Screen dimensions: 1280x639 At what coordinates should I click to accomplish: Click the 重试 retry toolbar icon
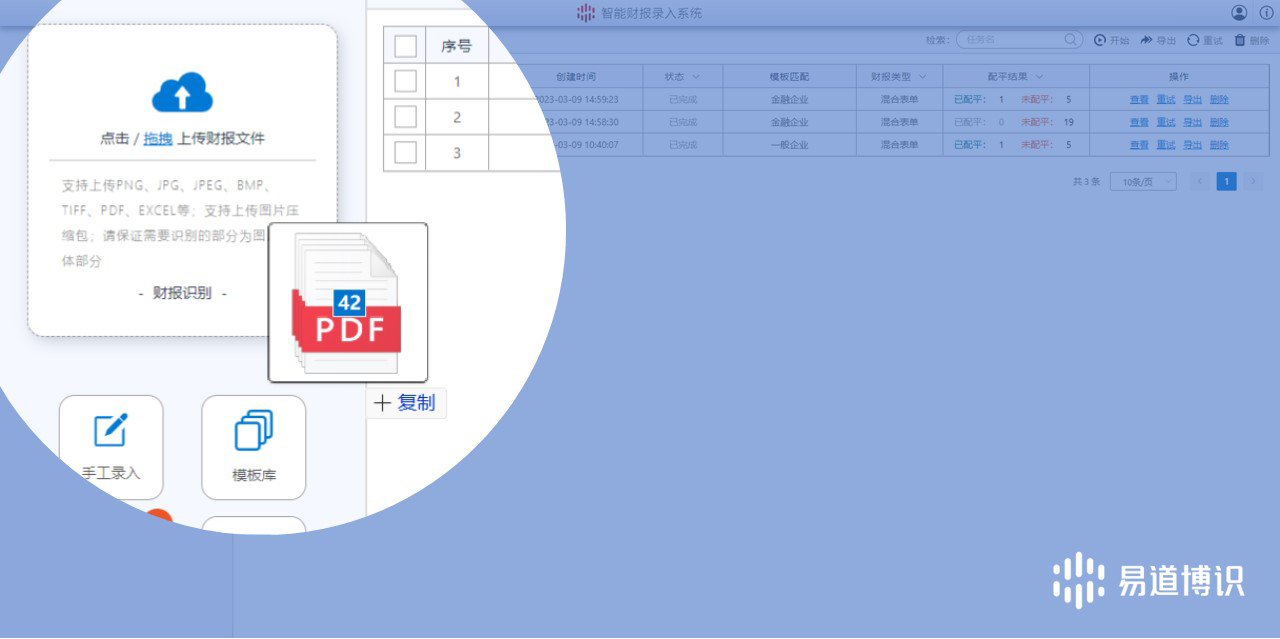(1193, 40)
